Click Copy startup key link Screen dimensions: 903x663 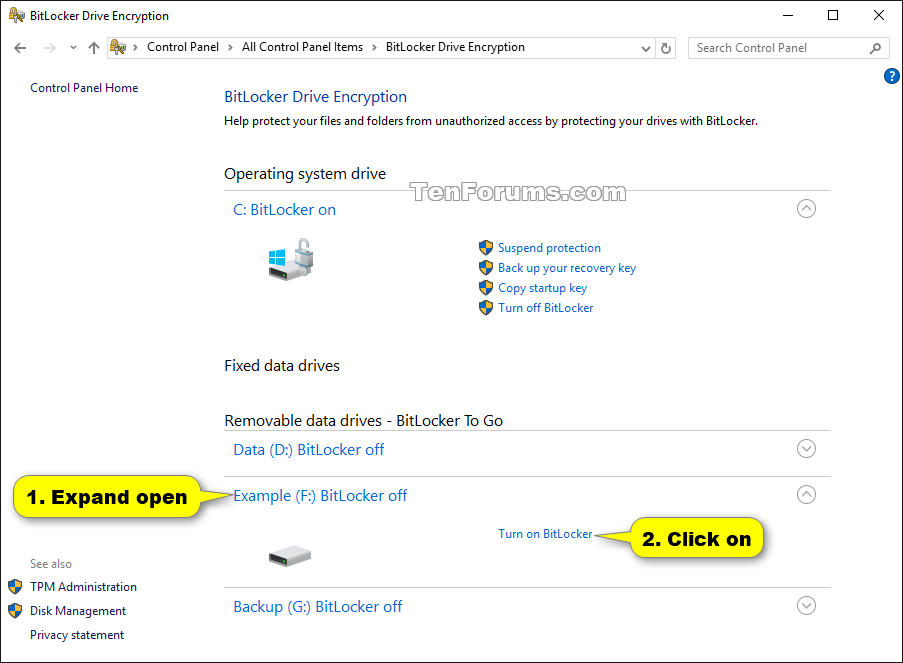542,287
